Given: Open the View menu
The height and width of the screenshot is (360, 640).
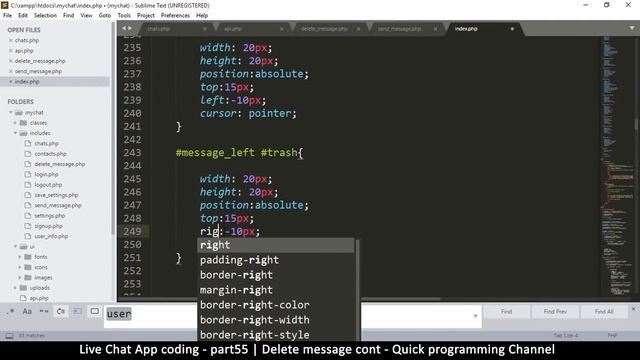Looking at the screenshot, I should (86, 16).
